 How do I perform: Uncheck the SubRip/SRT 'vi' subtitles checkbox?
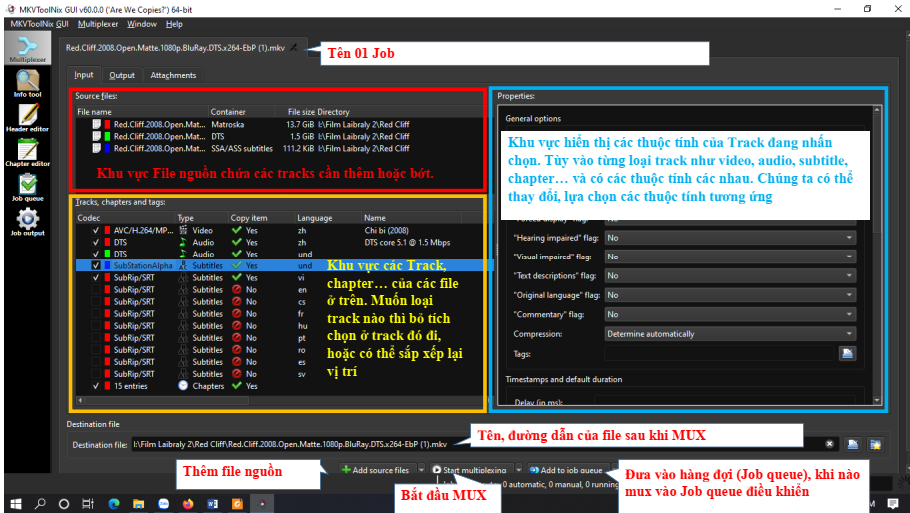click(x=96, y=277)
